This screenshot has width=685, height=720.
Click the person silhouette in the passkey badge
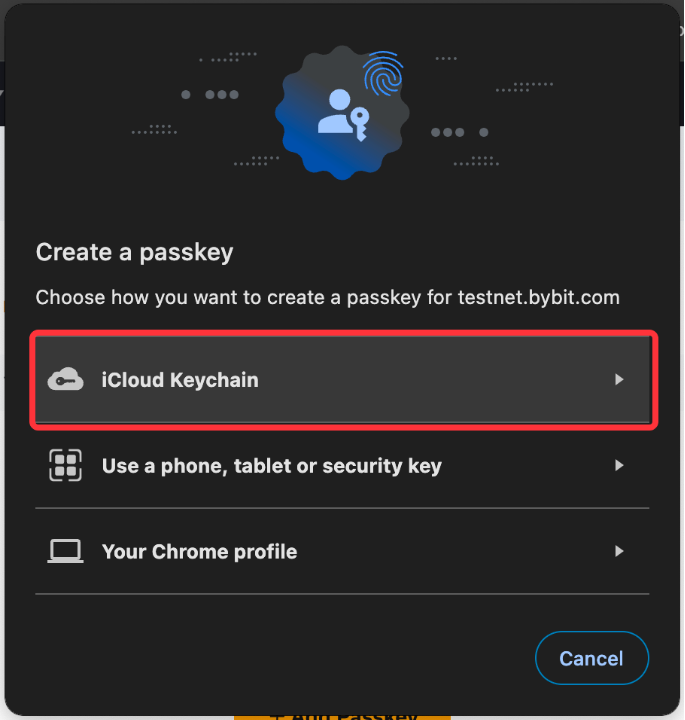[x=335, y=112]
